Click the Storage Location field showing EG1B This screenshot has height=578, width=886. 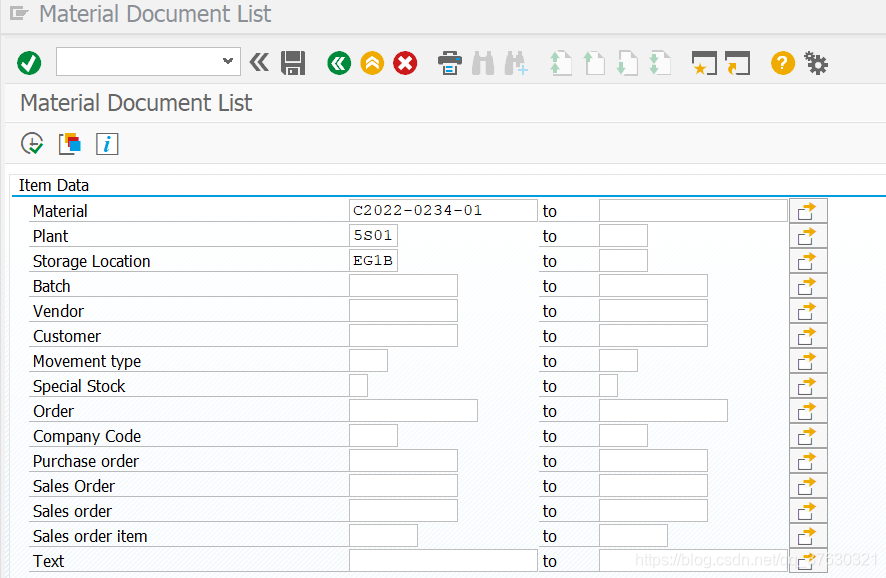click(x=372, y=260)
